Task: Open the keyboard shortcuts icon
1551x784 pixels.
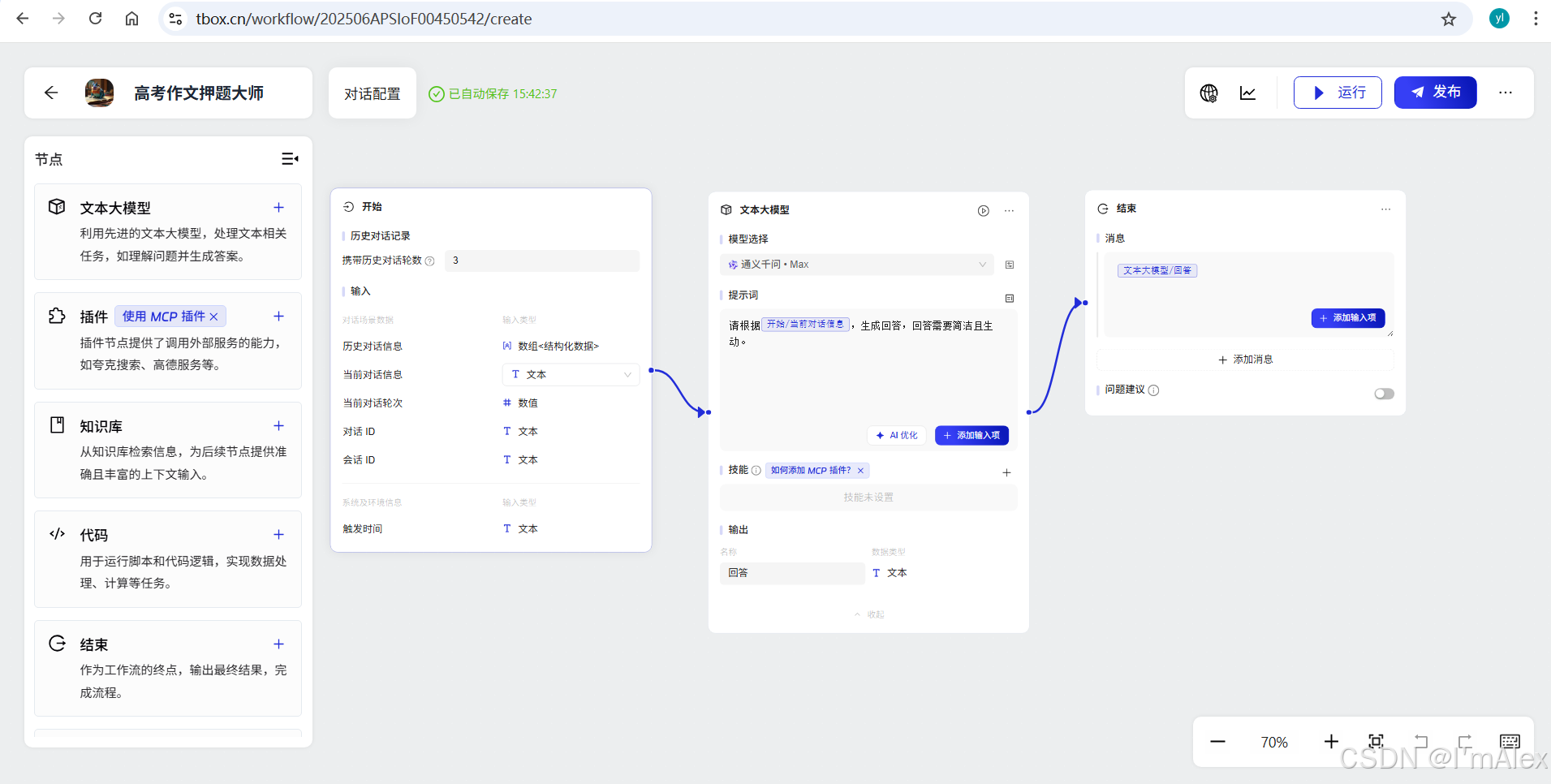Action: [x=1510, y=742]
